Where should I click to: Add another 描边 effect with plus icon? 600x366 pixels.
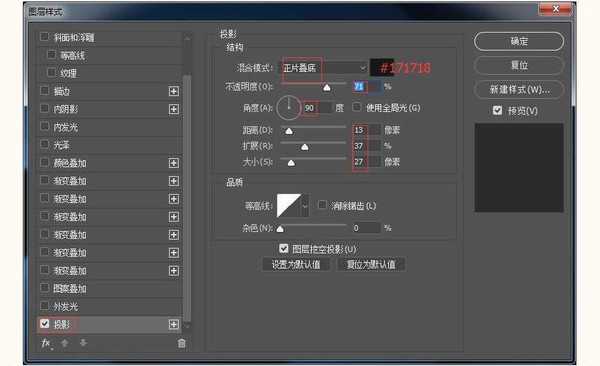point(174,91)
